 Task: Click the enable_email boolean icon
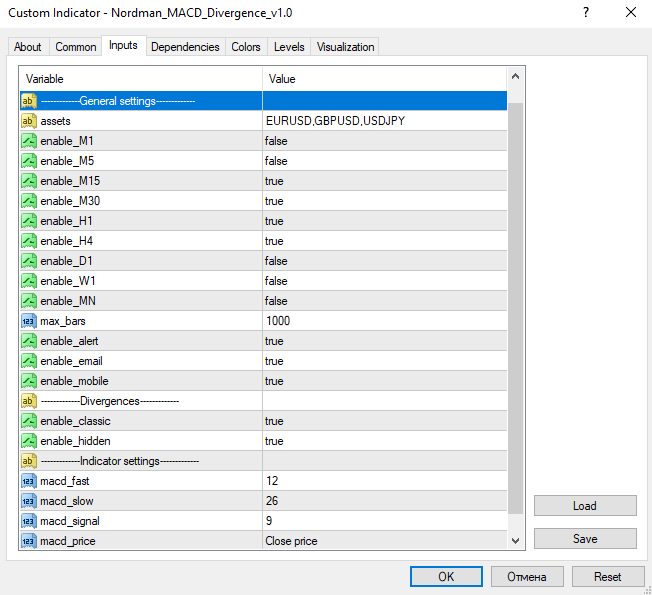[29, 361]
